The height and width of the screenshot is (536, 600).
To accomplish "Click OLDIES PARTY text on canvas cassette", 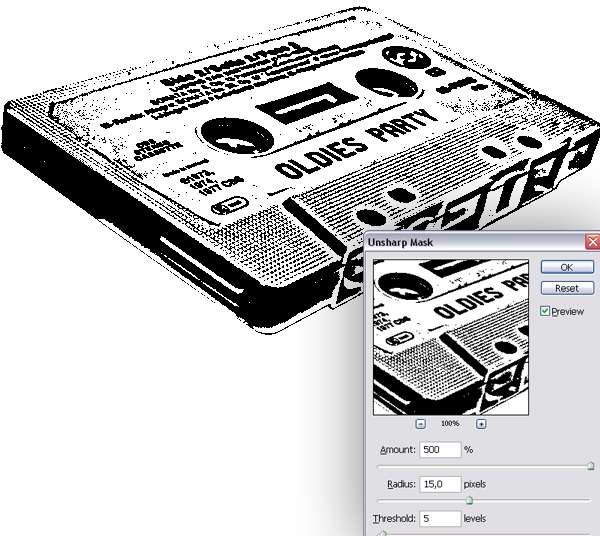I will 356,148.
